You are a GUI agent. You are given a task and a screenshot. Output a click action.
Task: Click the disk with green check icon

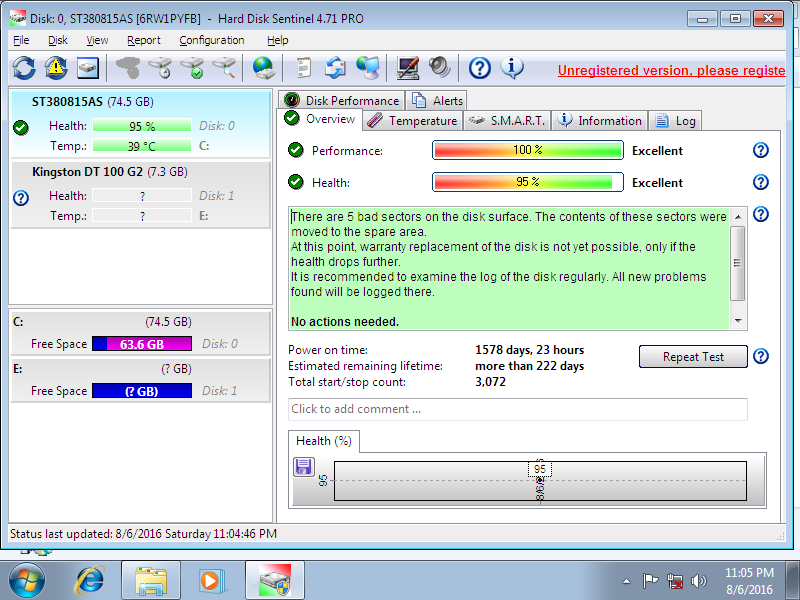[x=192, y=68]
